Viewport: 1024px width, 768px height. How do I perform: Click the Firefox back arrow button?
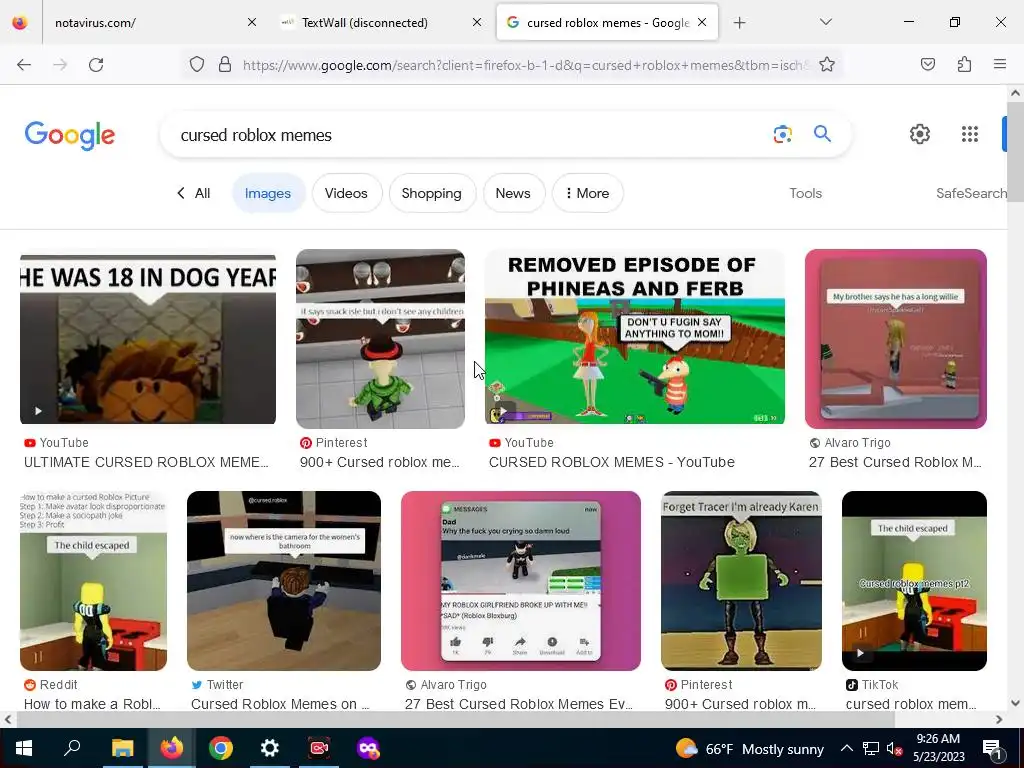(24, 64)
